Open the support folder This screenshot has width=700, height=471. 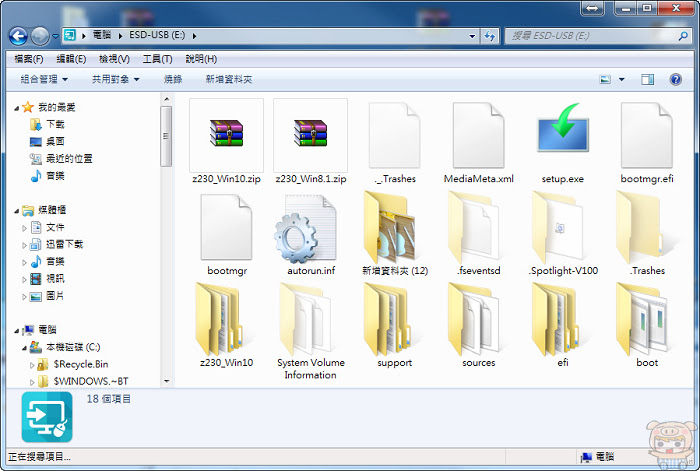click(x=388, y=320)
